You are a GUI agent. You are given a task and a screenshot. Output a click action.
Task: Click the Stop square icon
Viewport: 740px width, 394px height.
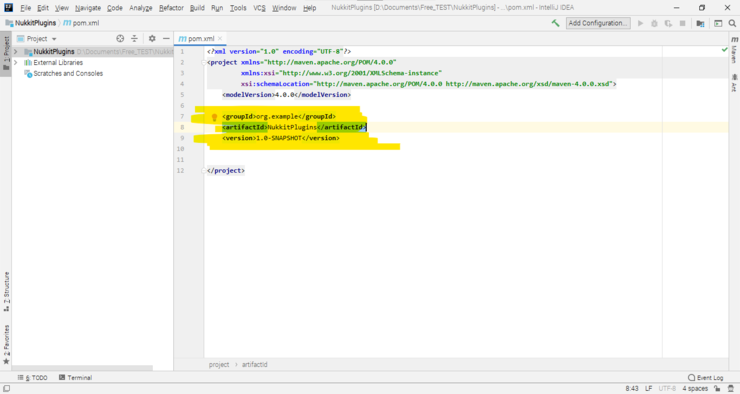[x=682, y=23]
